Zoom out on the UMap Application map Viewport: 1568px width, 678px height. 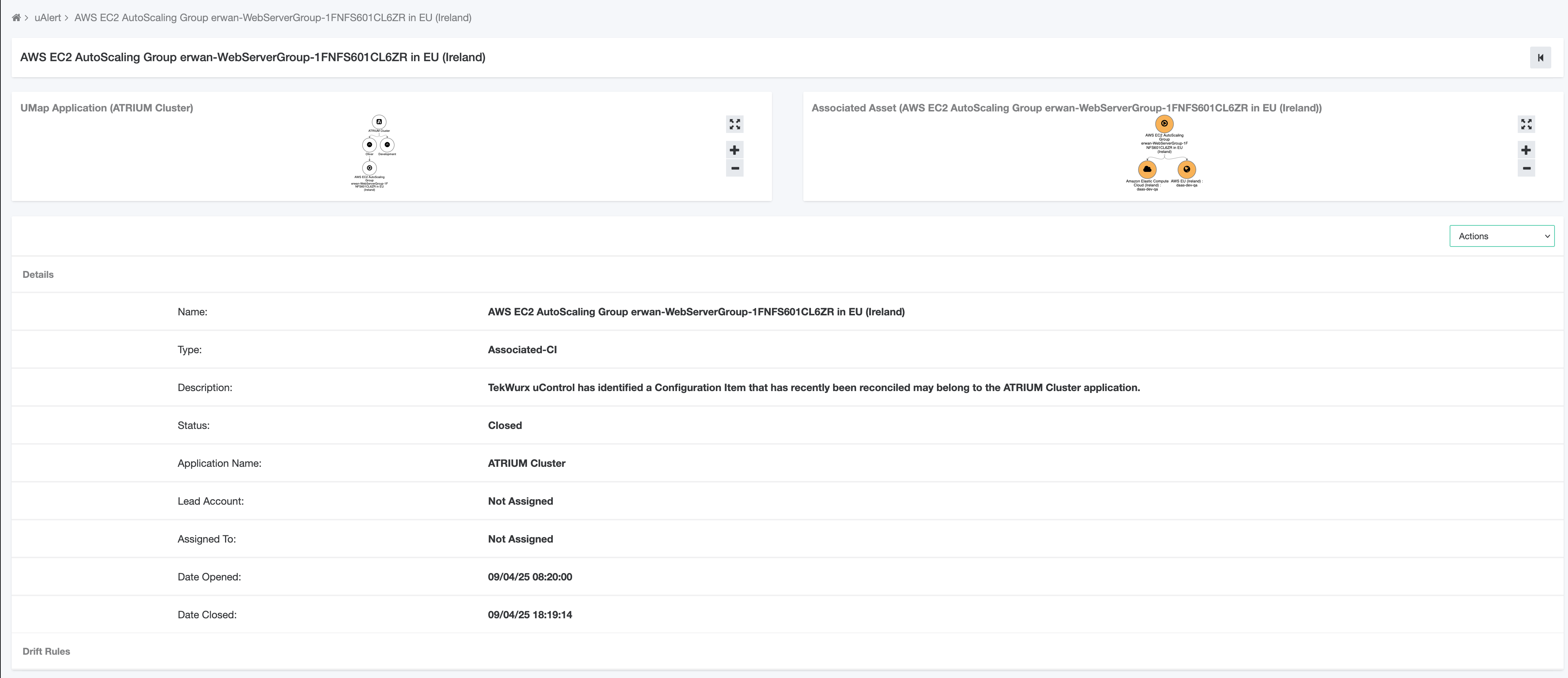(735, 168)
